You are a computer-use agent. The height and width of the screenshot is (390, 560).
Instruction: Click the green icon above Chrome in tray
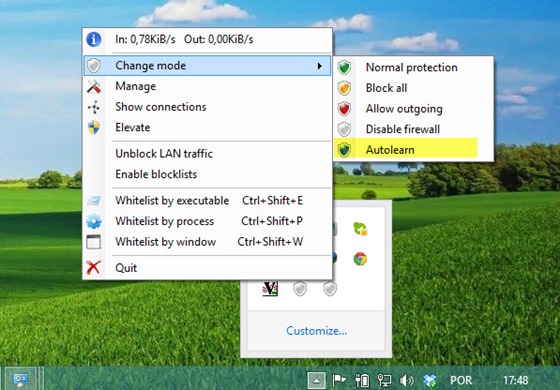(360, 229)
